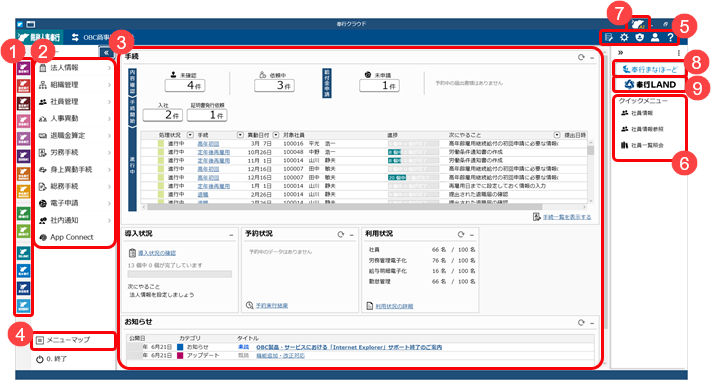Viewport: 711px width, 380px height.
Task: Click the 依頼中 3件 count button
Action: [x=274, y=85]
